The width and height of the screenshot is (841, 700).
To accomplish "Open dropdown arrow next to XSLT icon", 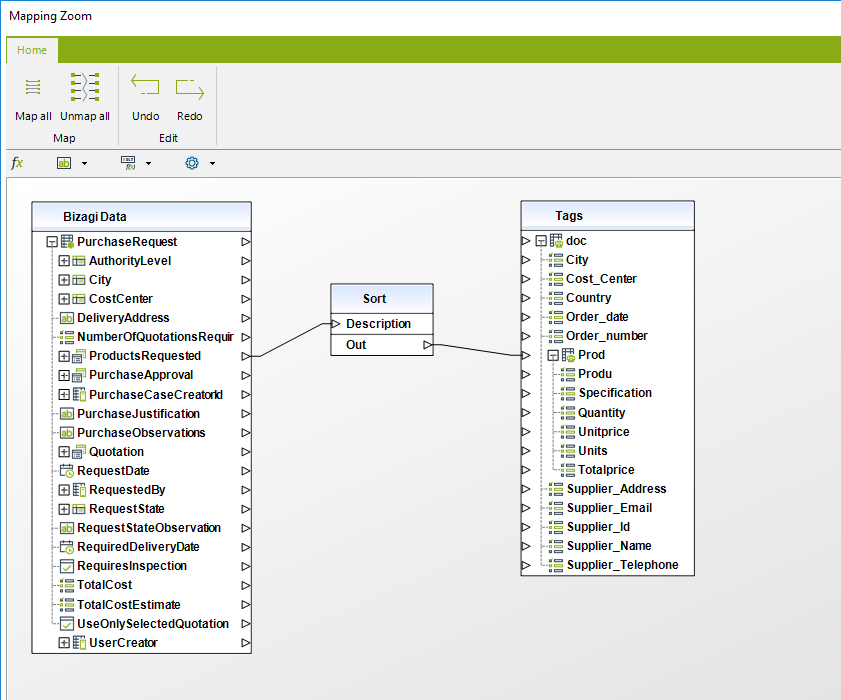I will pyautogui.click(x=149, y=164).
